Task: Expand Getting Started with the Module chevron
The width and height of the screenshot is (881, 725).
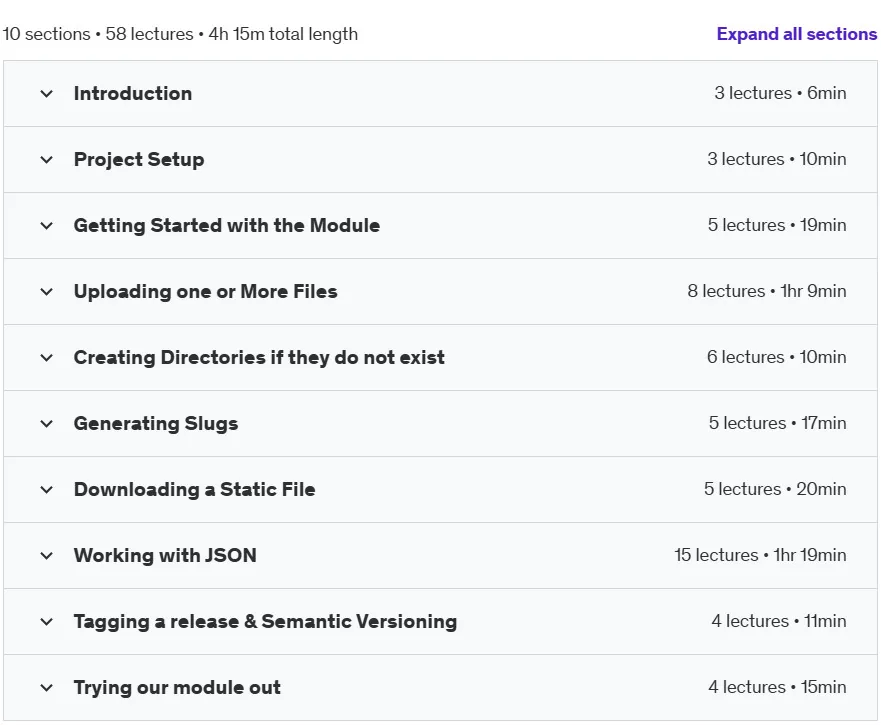Action: tap(47, 226)
